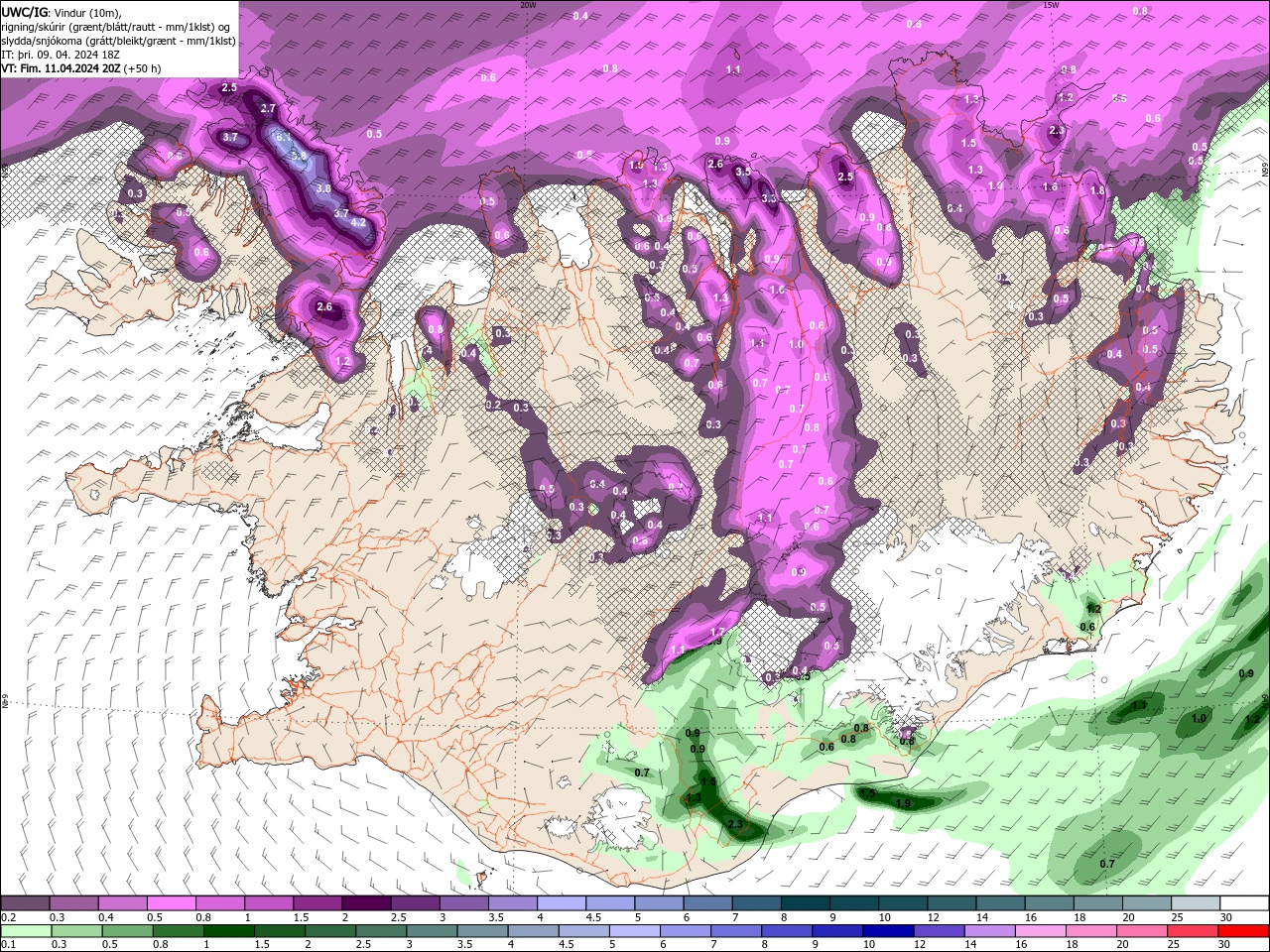Click the '12' label in the purple snow legend
Viewport: 1270px width, 952px height.
coord(934,917)
